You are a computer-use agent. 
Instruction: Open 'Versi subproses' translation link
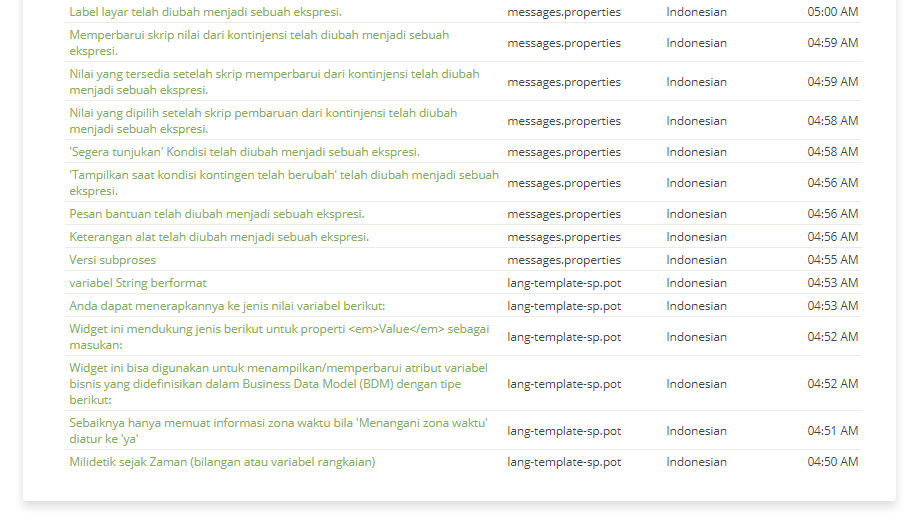click(x=113, y=260)
